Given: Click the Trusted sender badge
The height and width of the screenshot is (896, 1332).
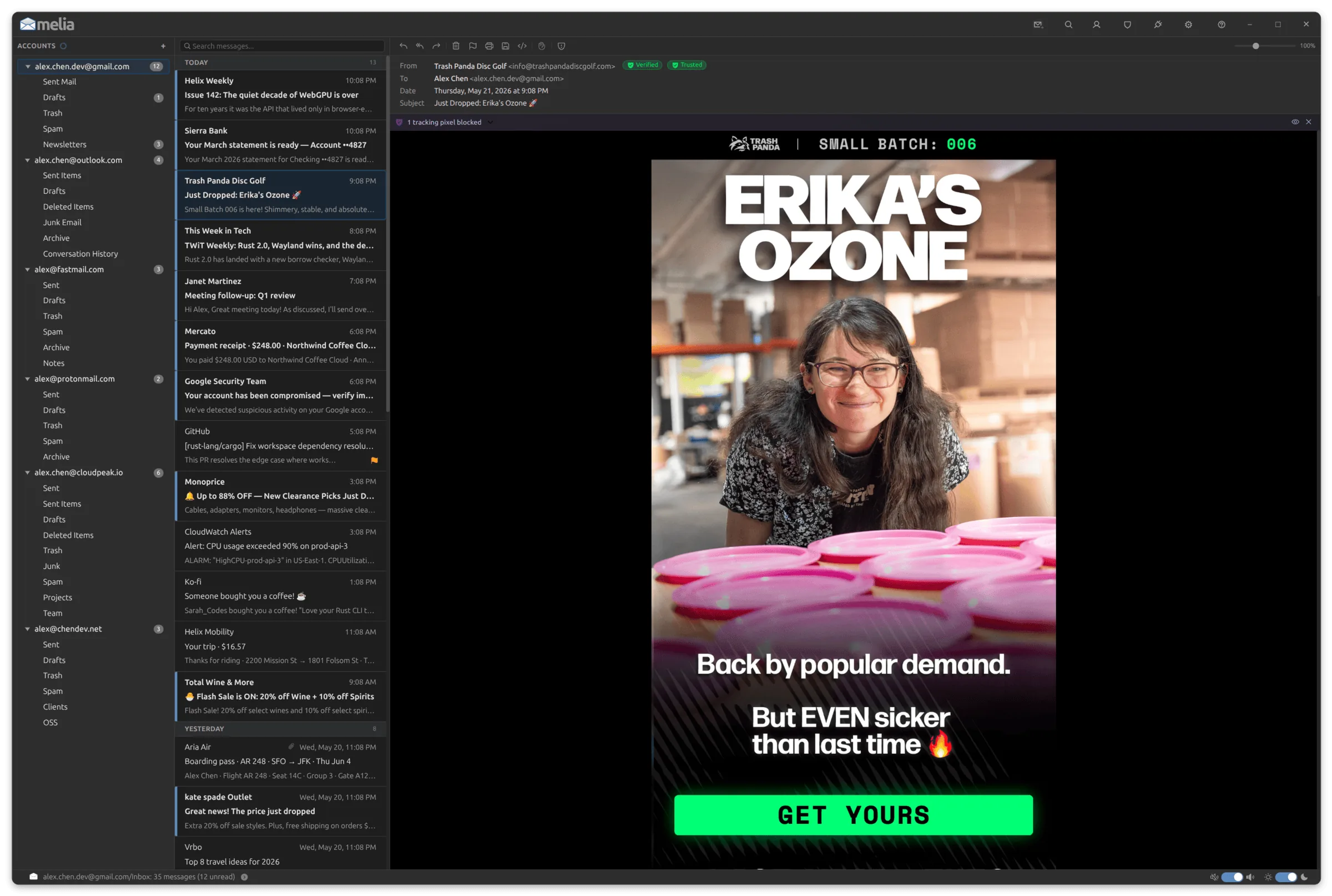Looking at the screenshot, I should point(687,65).
